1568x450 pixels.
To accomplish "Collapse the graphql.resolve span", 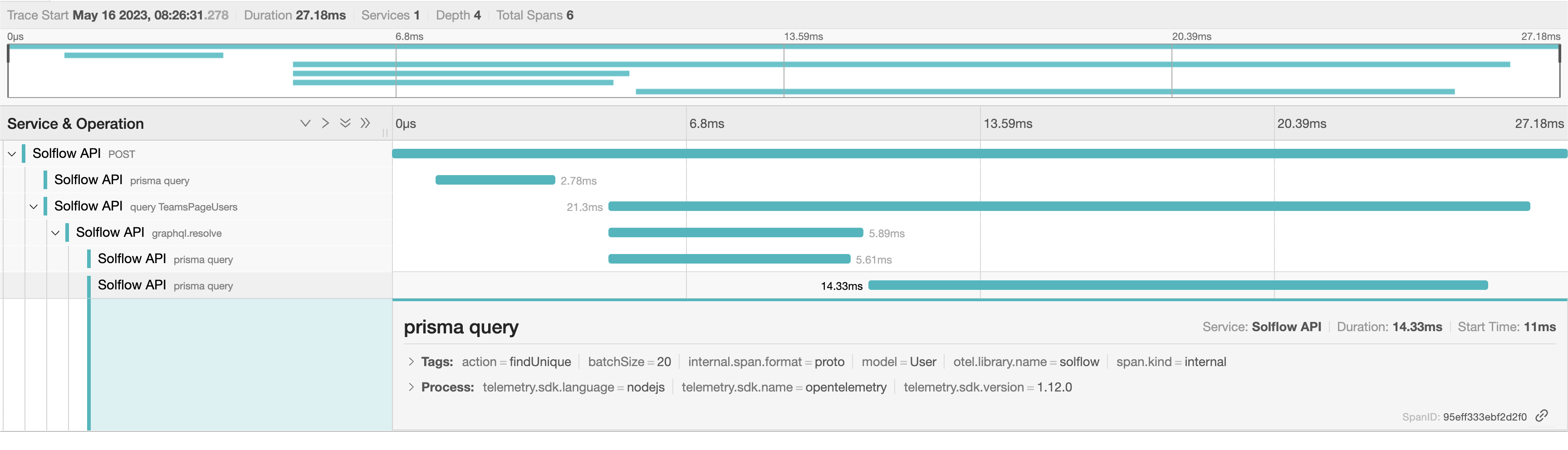I will tap(55, 233).
